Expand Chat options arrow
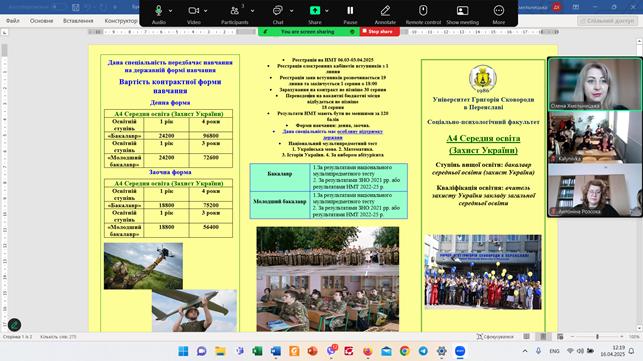Screen dimensions: 643x361 [x=292, y=11]
